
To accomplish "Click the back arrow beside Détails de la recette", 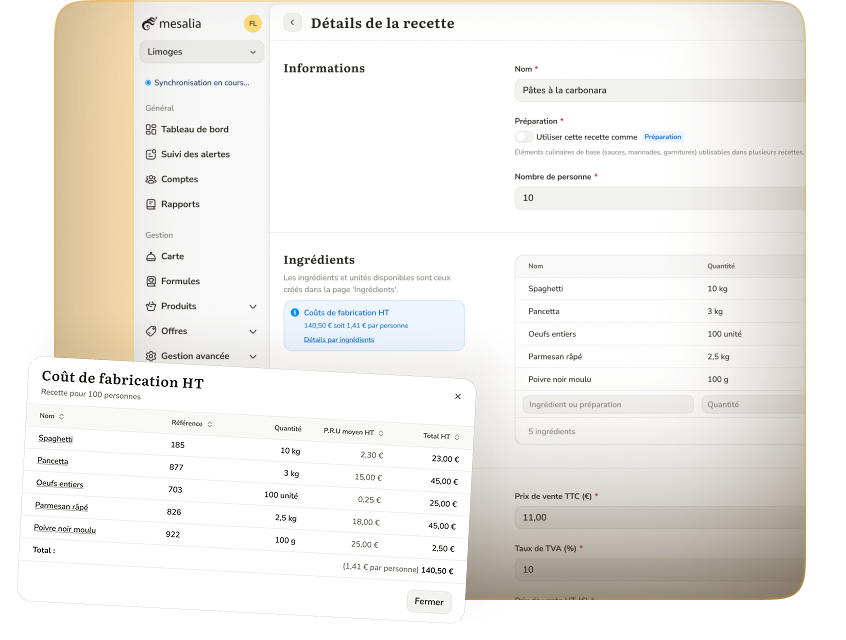I will (292, 23).
